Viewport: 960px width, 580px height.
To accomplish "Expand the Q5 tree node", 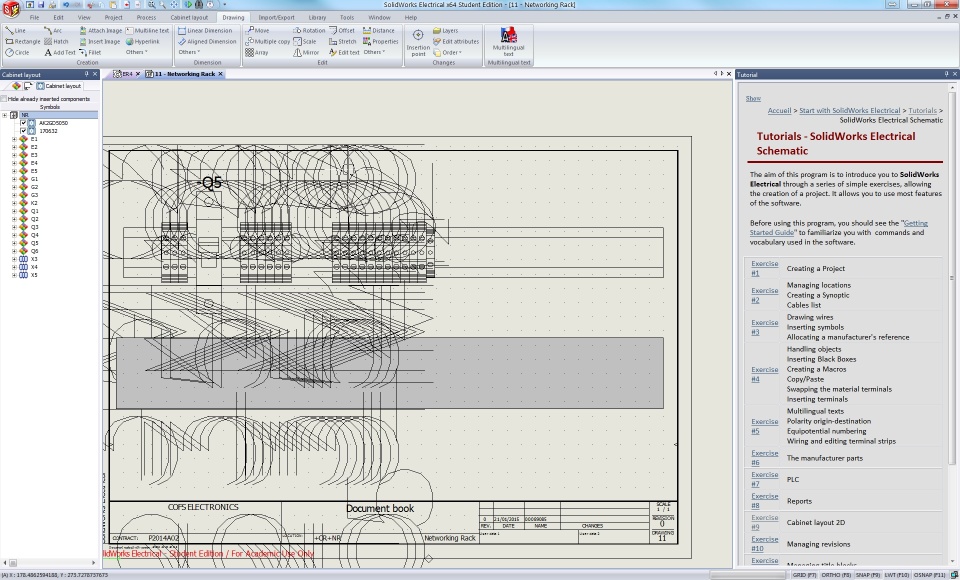I will (14, 243).
